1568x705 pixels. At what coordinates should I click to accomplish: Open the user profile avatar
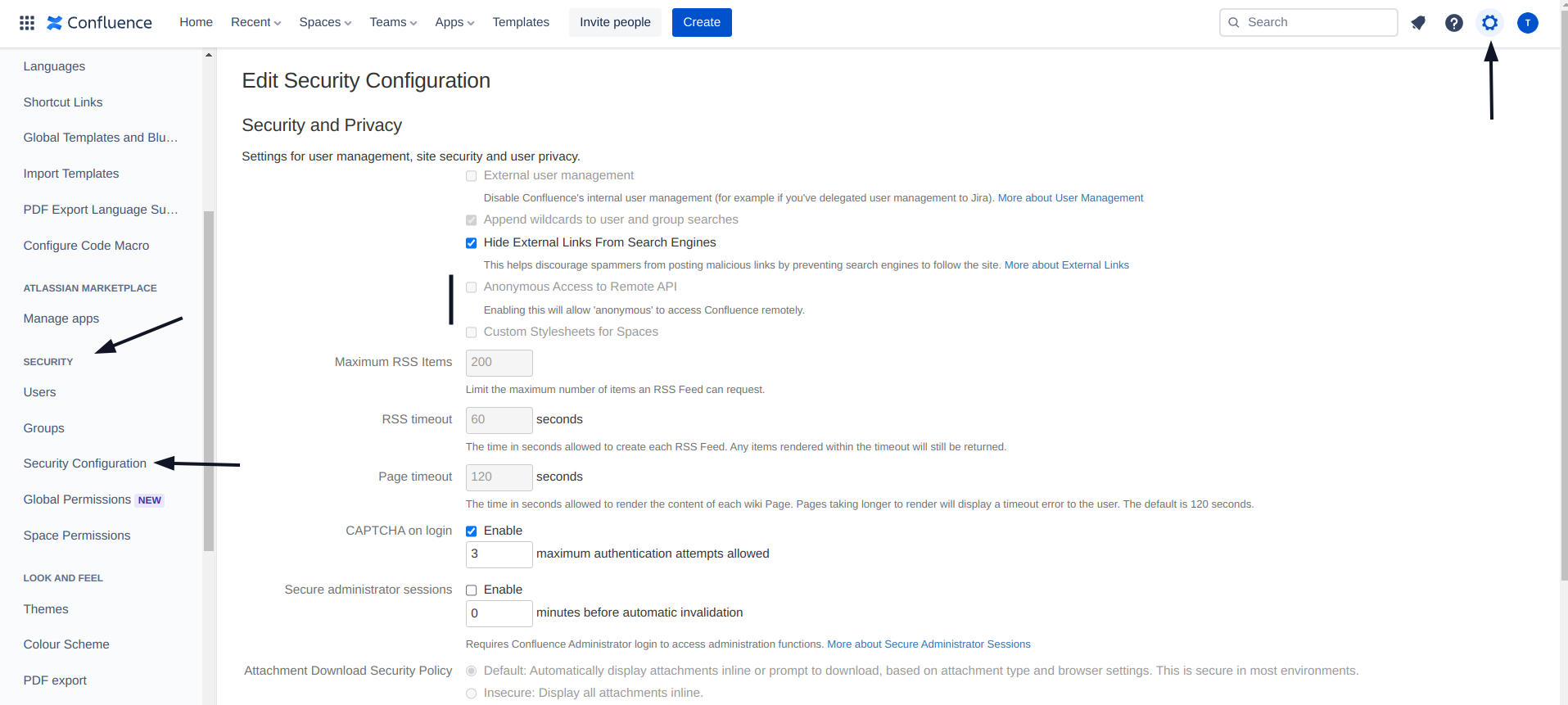[x=1528, y=23]
